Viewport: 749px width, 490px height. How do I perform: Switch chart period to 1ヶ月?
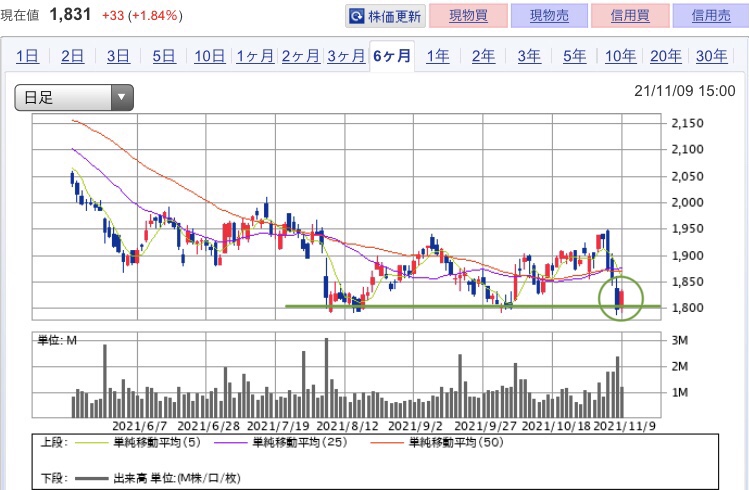pos(255,56)
